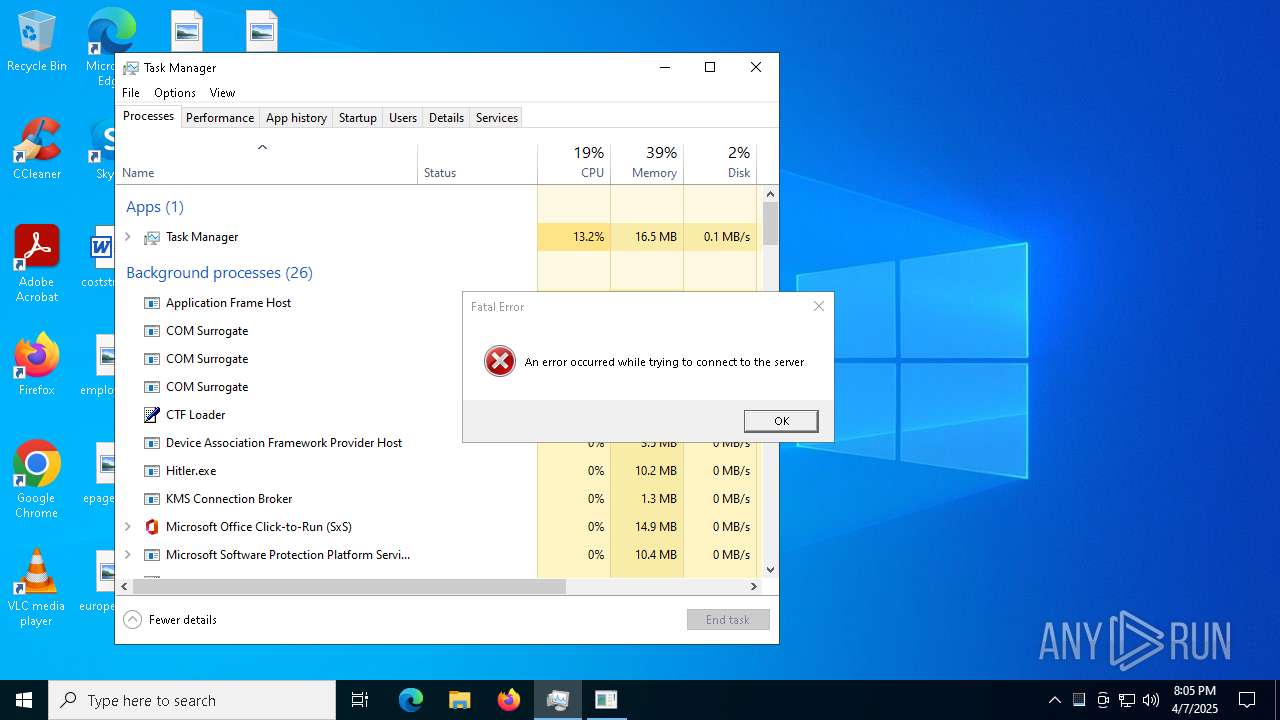Sort processes by Memory column

pos(647,164)
